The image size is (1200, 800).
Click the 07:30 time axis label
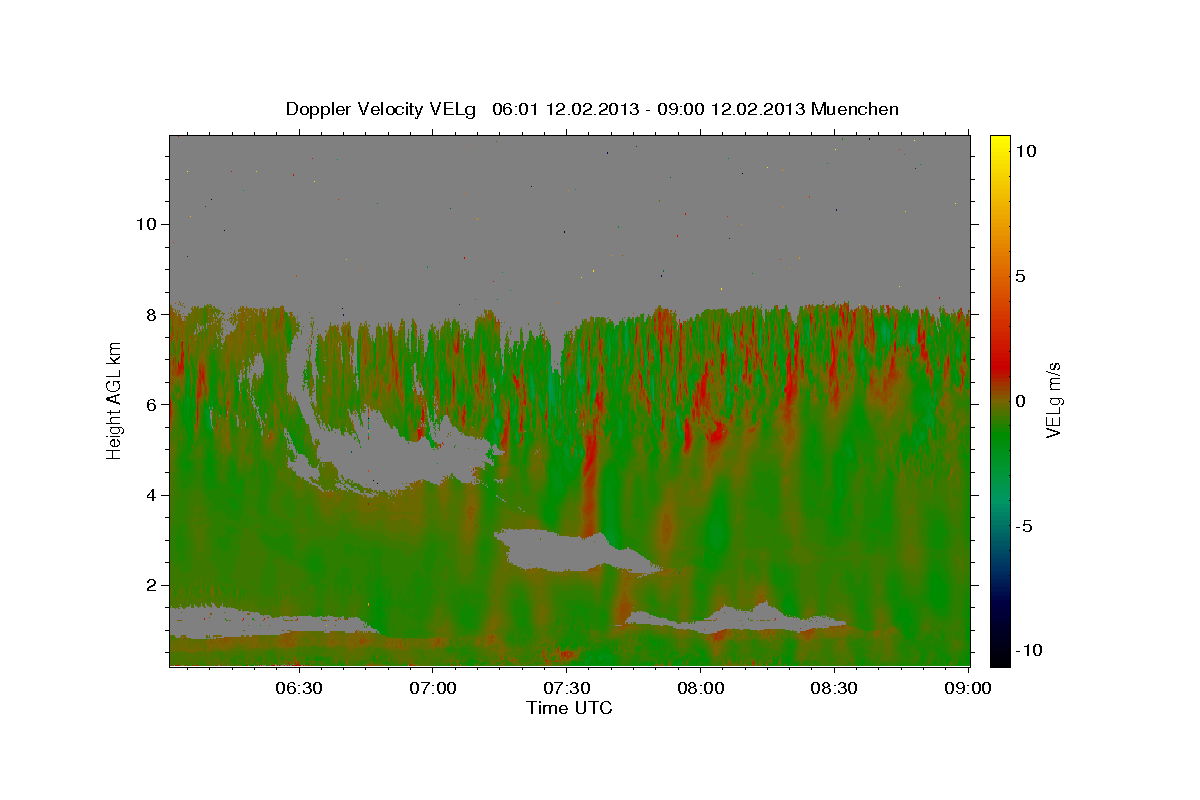pyautogui.click(x=567, y=688)
